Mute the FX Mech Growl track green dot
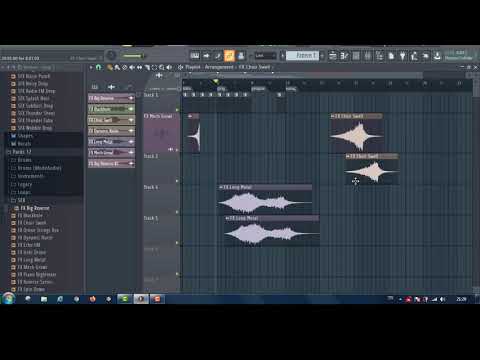 point(177,150)
